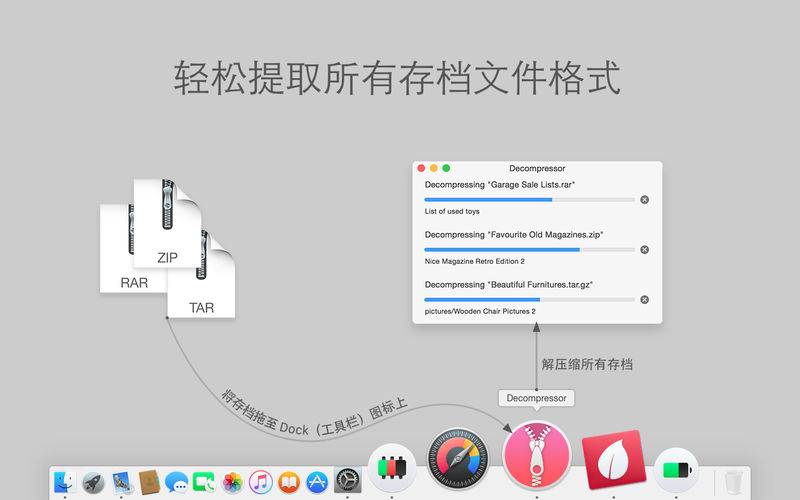Click 'Decompressing "Favourite Old Magazines.zip"' label
Screen dimensions: 800x500
pyautogui.click(x=514, y=235)
